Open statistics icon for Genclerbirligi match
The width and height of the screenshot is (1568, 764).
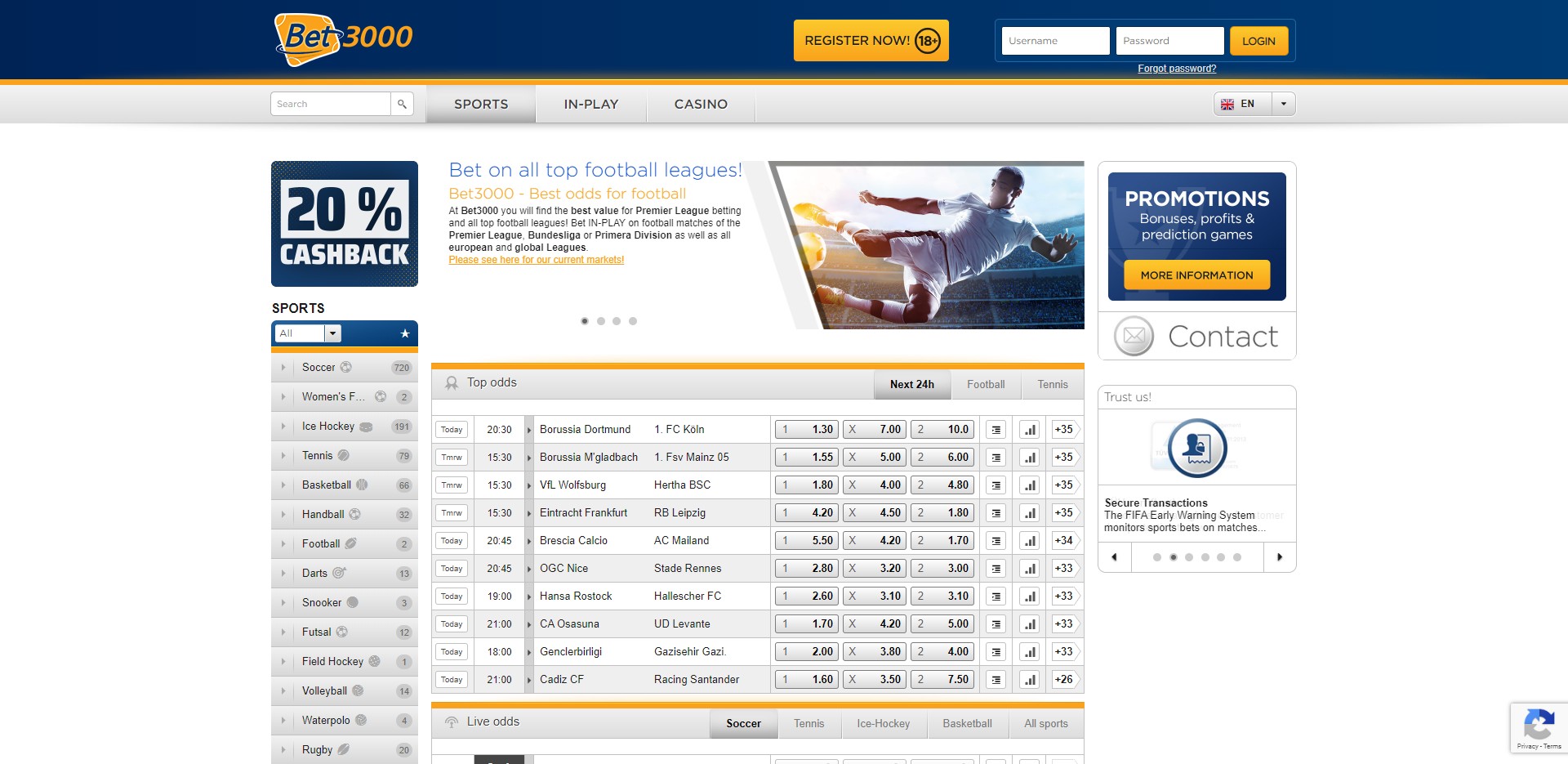[x=1029, y=652]
